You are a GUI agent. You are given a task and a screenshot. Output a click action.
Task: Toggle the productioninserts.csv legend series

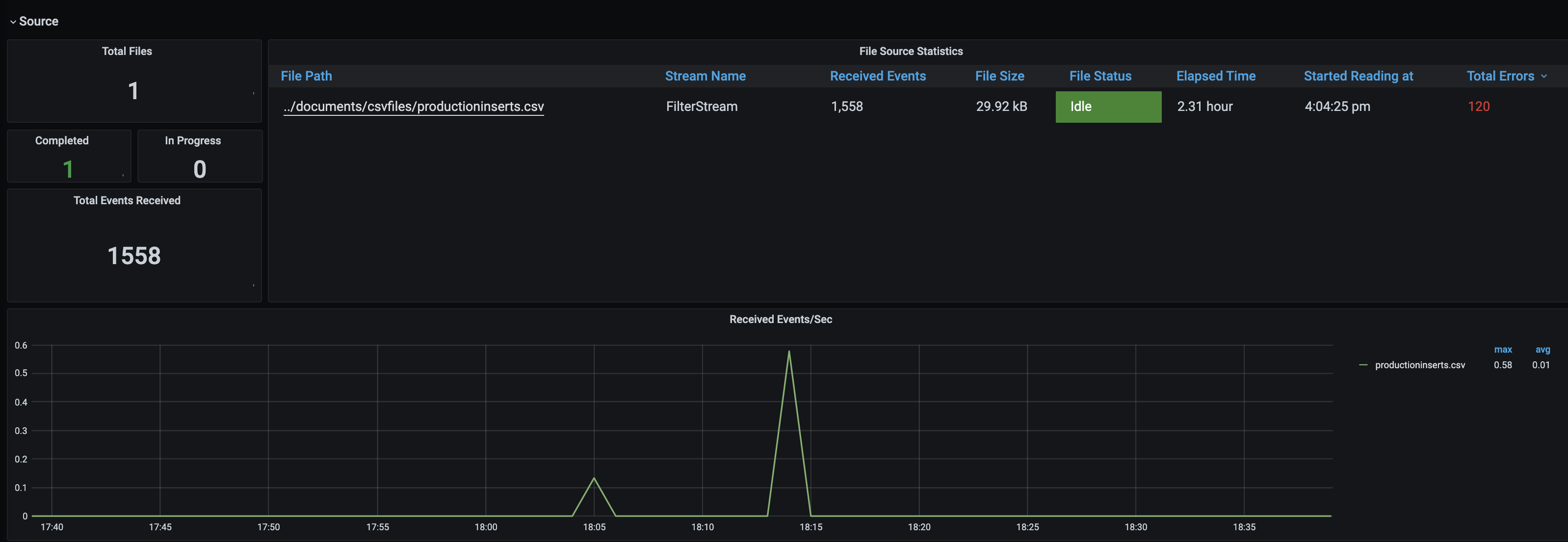[x=1419, y=365]
